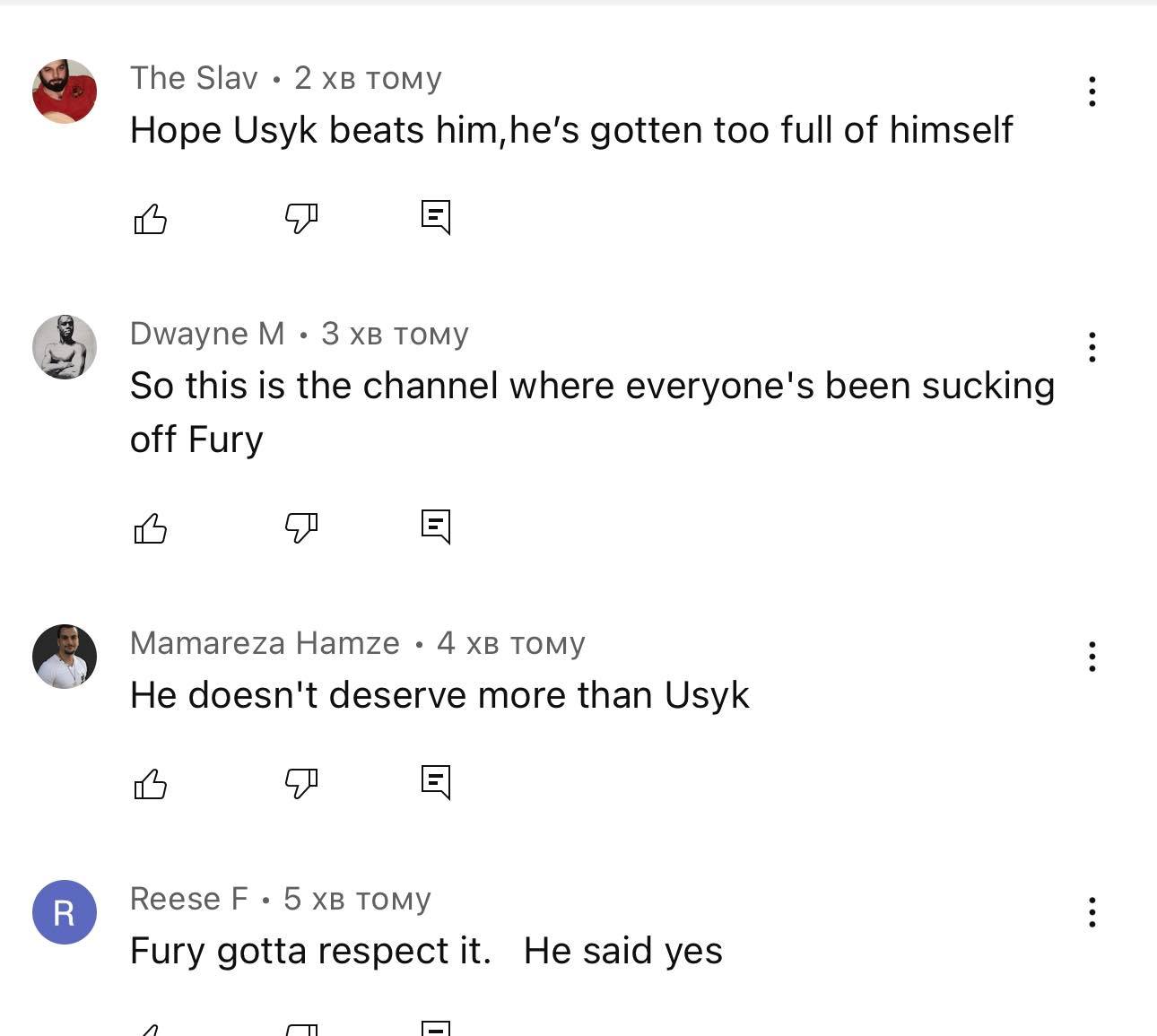
Task: Open options menu for Dwayne M's comment
Action: point(1092,347)
